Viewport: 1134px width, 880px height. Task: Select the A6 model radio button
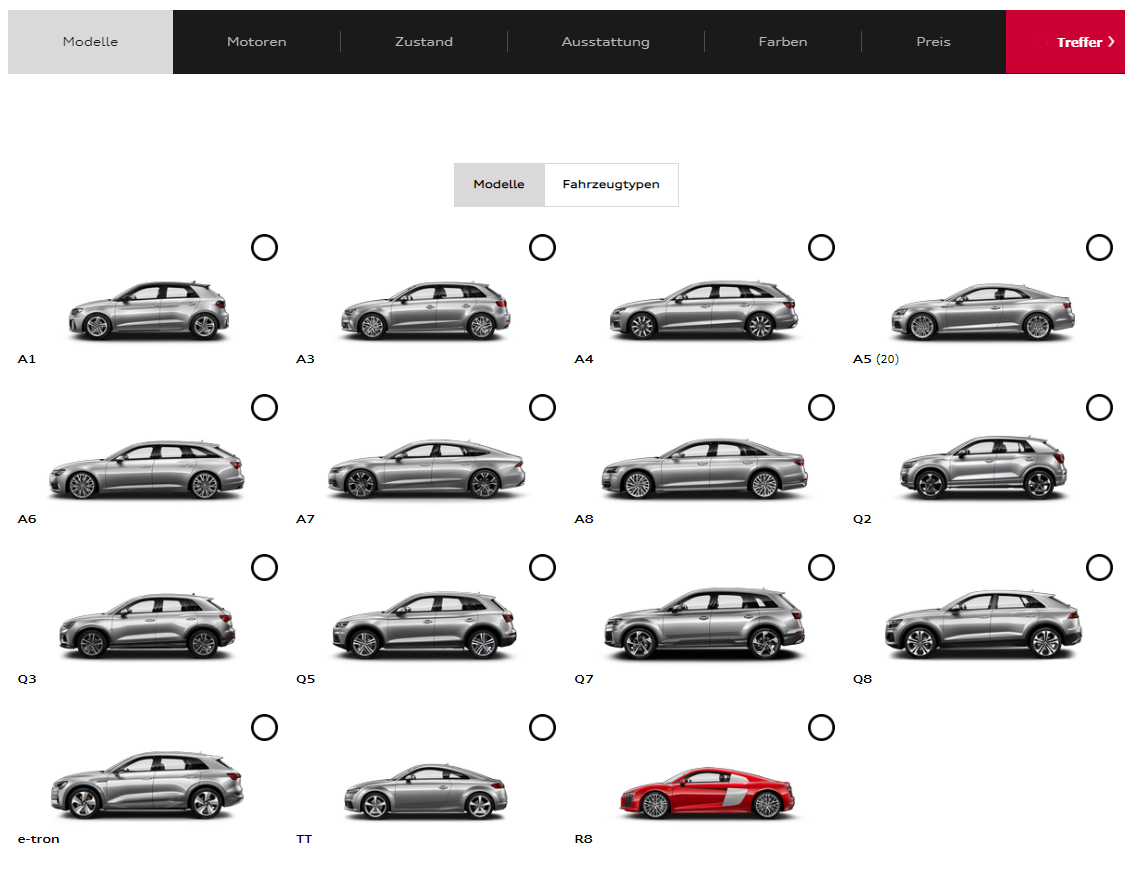coord(264,407)
